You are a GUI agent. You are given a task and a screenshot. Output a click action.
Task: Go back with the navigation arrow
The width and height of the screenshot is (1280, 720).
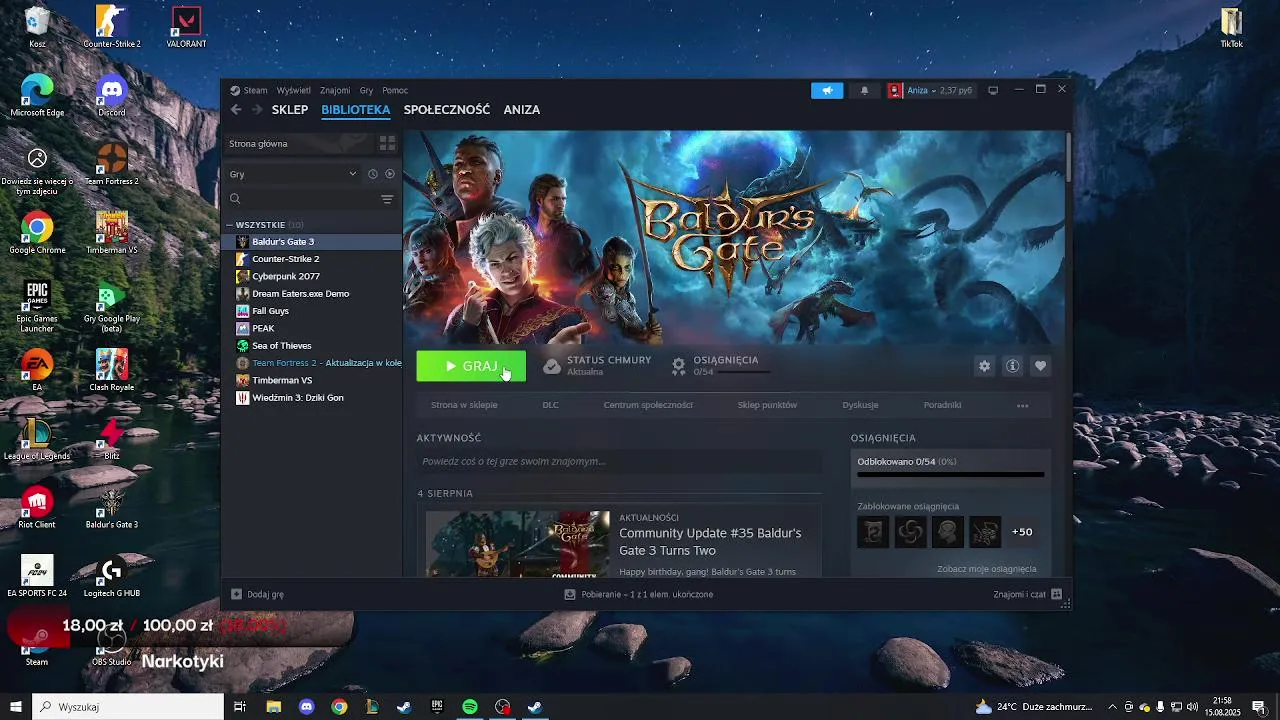(236, 110)
